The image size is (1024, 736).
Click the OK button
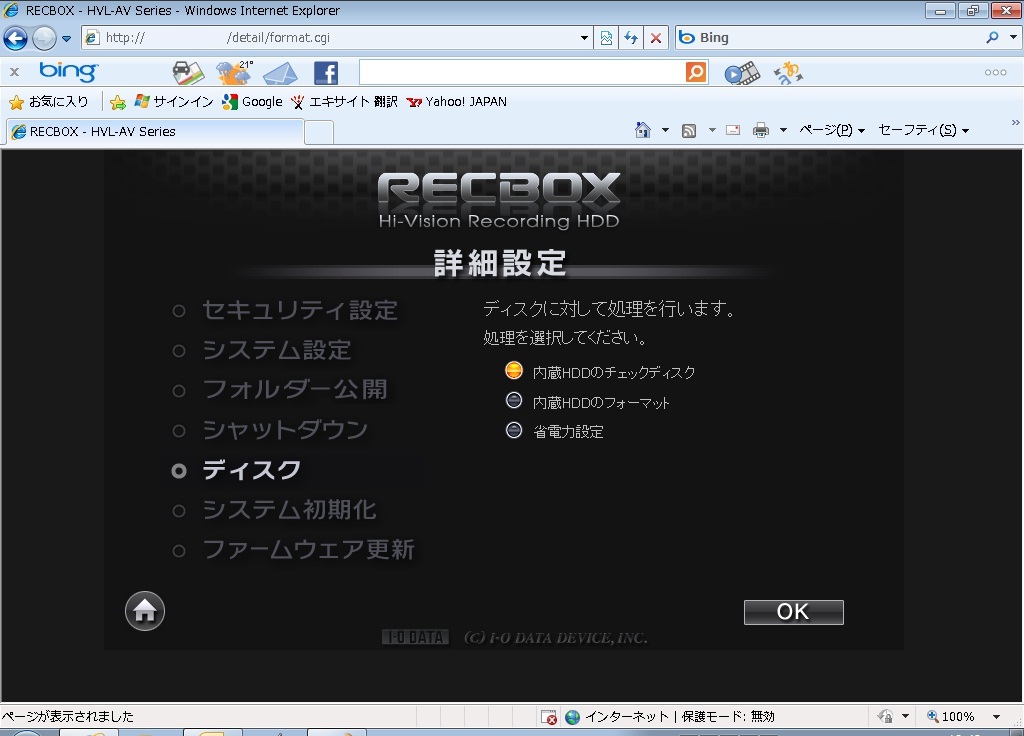pos(793,612)
